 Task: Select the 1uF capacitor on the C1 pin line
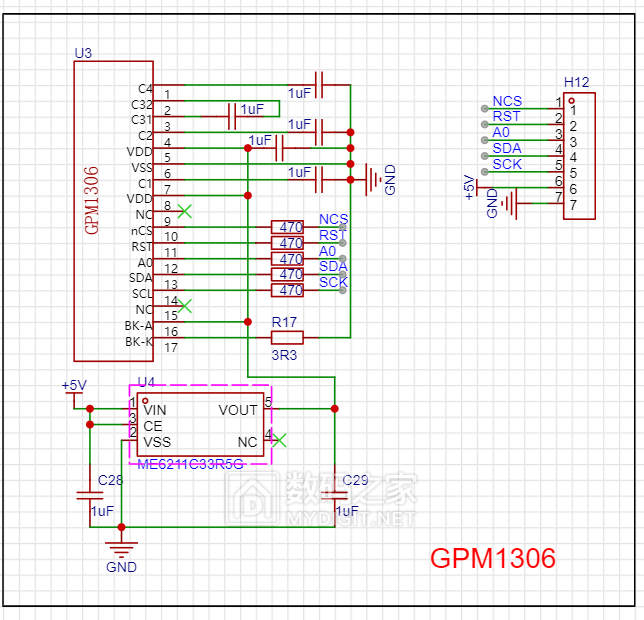click(319, 179)
